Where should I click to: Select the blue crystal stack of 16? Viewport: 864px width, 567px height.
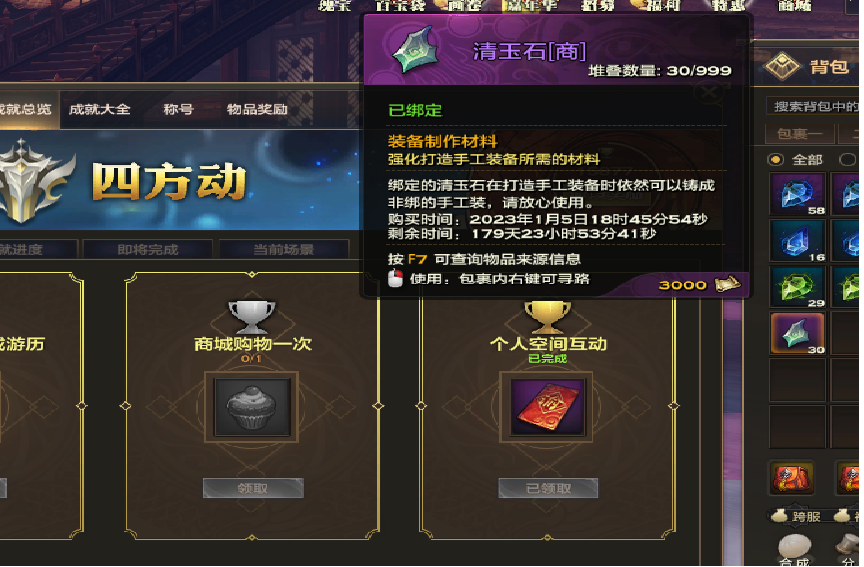click(x=797, y=241)
